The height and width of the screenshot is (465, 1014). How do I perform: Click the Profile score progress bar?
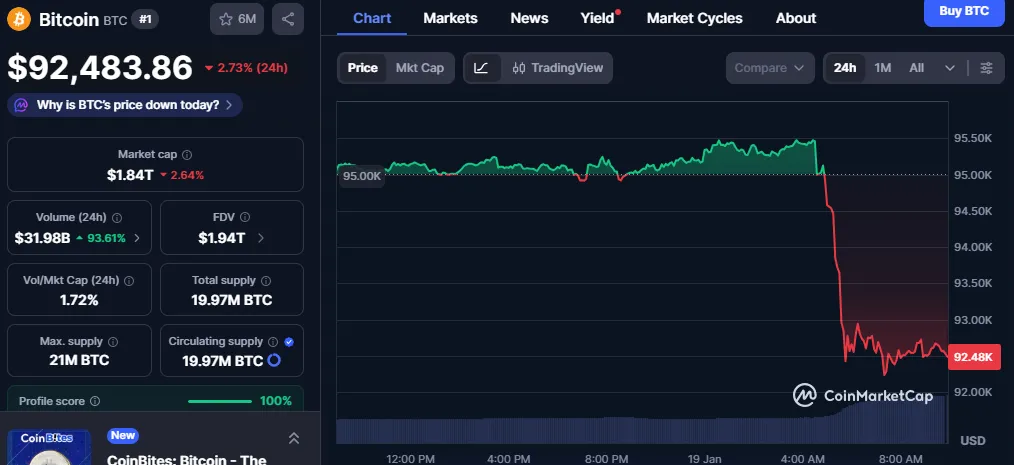tap(220, 401)
